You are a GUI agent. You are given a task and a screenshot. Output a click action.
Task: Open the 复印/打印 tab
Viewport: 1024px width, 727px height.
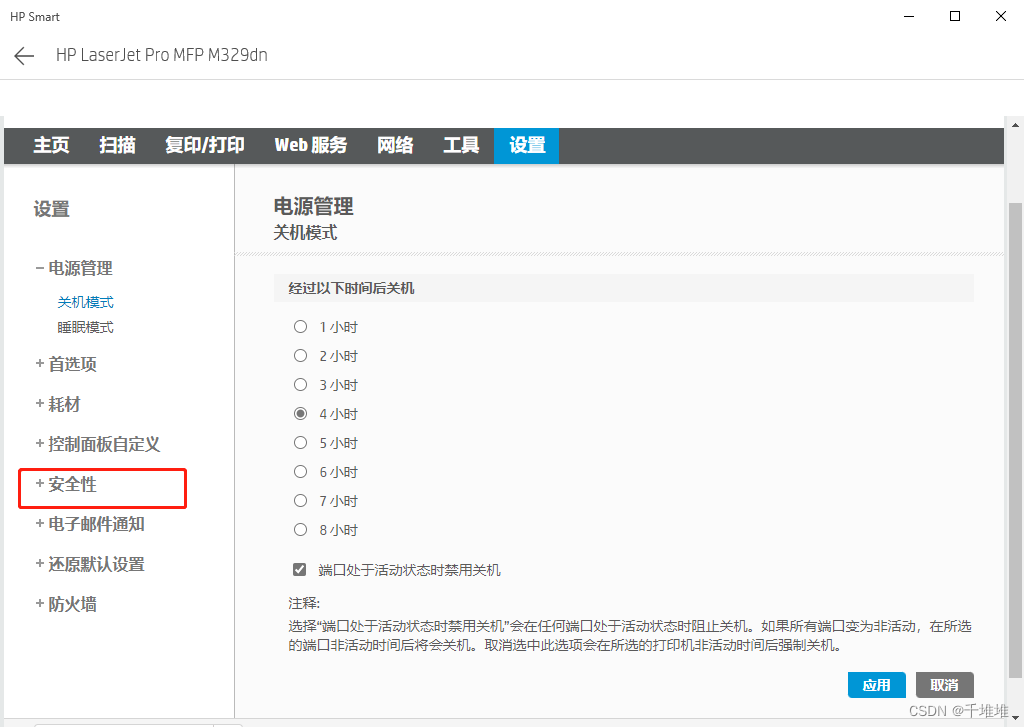tap(204, 145)
